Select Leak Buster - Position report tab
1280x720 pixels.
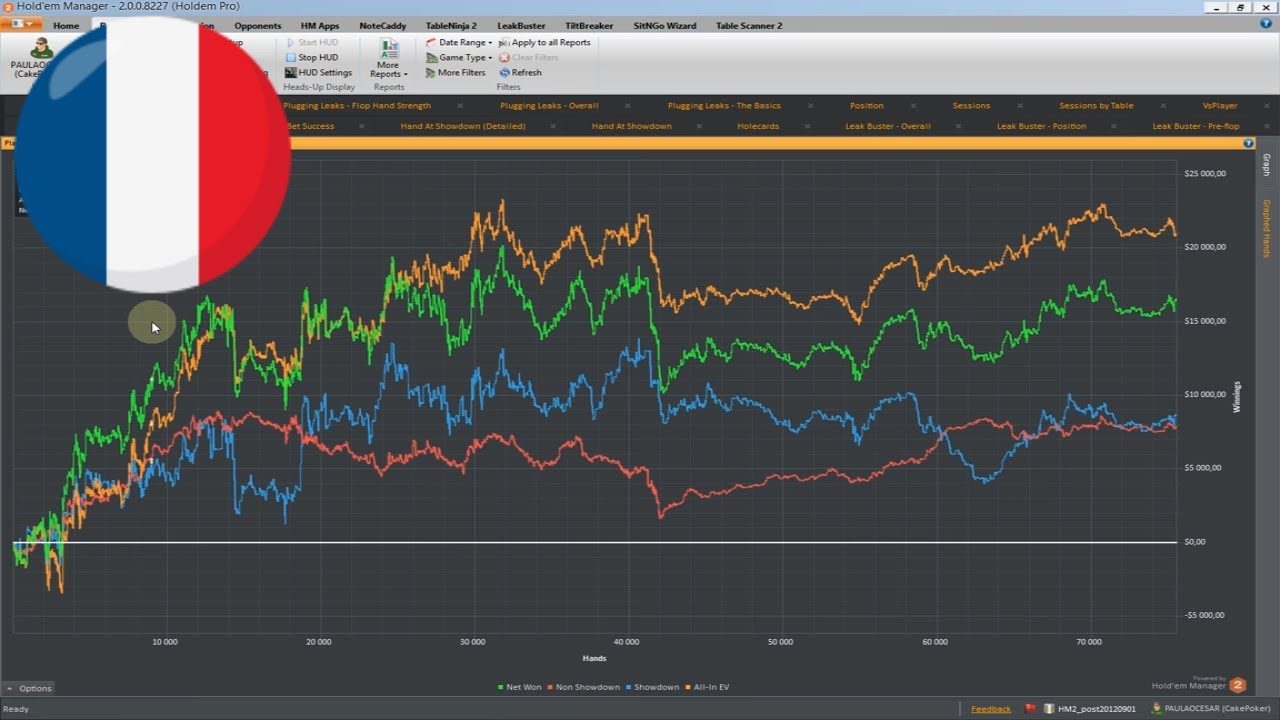[1041, 127]
